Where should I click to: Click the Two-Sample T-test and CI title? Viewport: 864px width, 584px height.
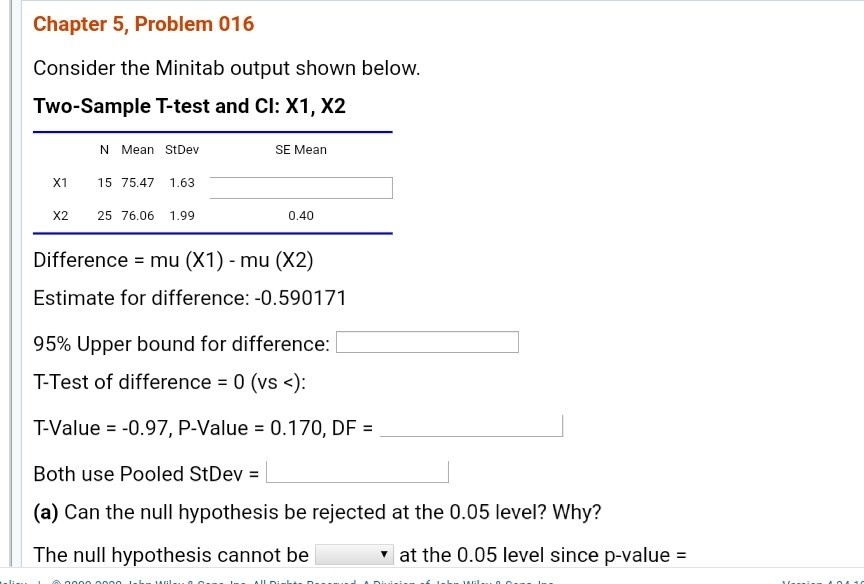(x=189, y=106)
